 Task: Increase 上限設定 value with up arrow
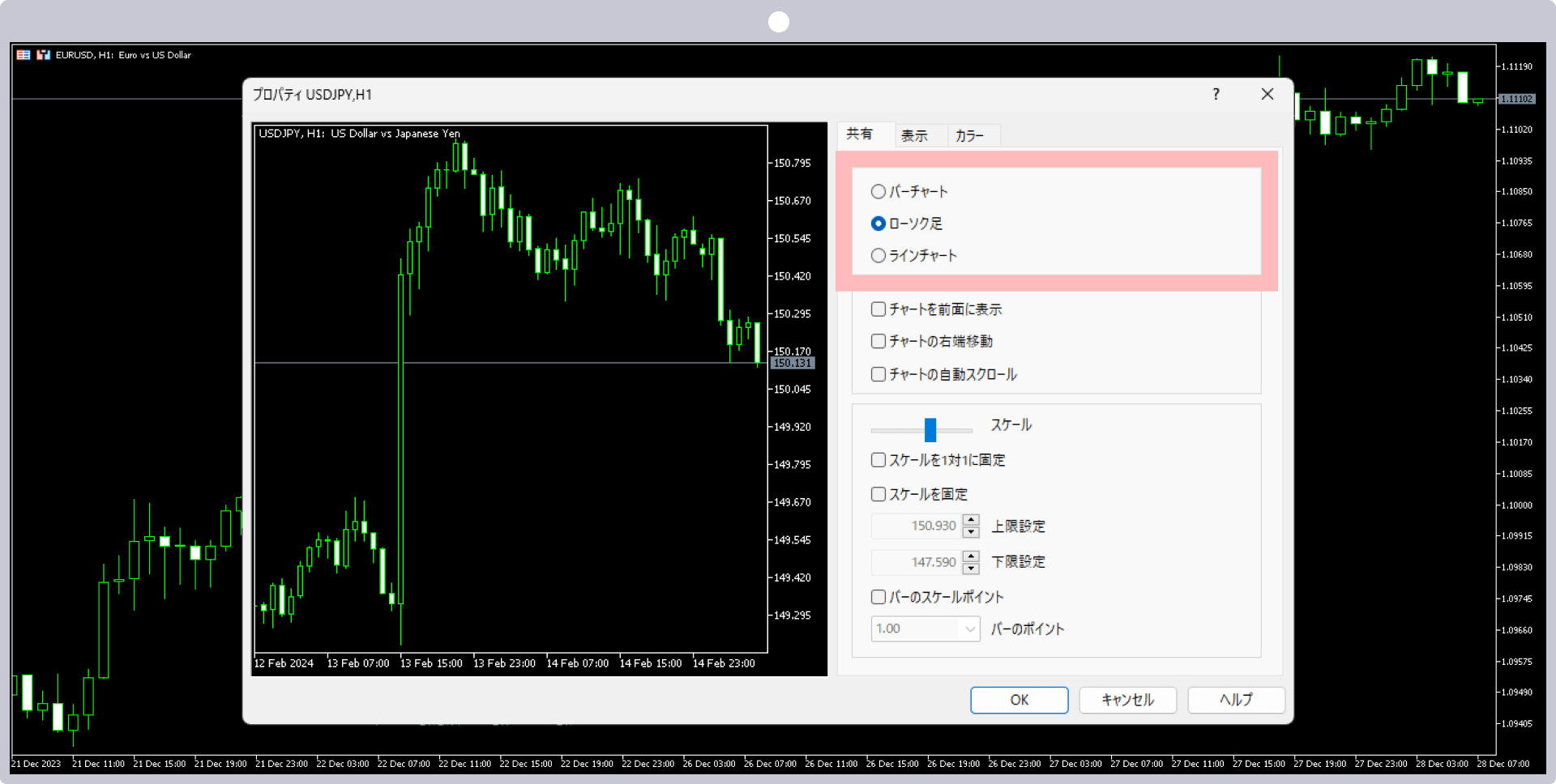[x=971, y=520]
